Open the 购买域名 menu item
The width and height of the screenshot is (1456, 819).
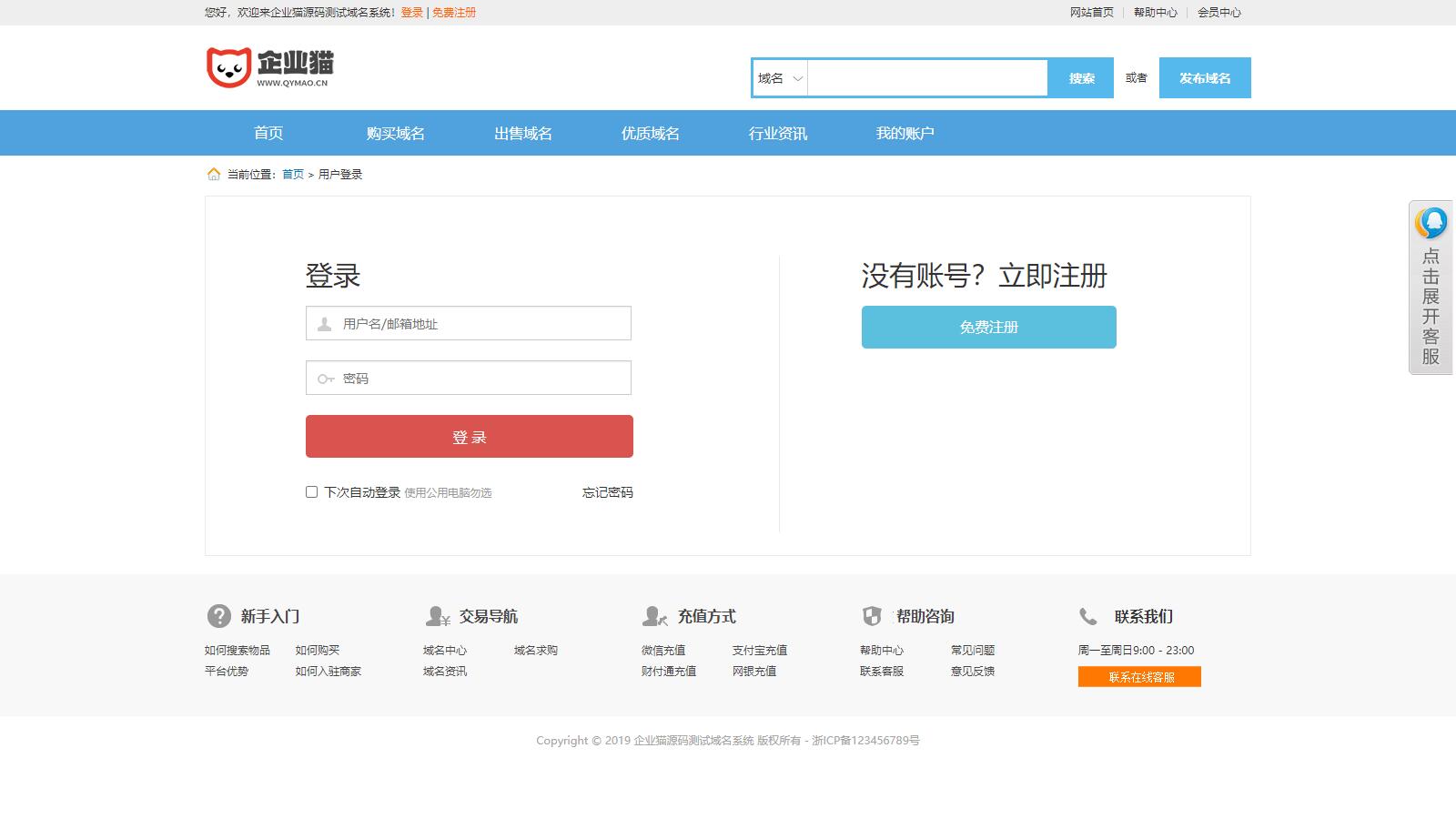[x=395, y=133]
